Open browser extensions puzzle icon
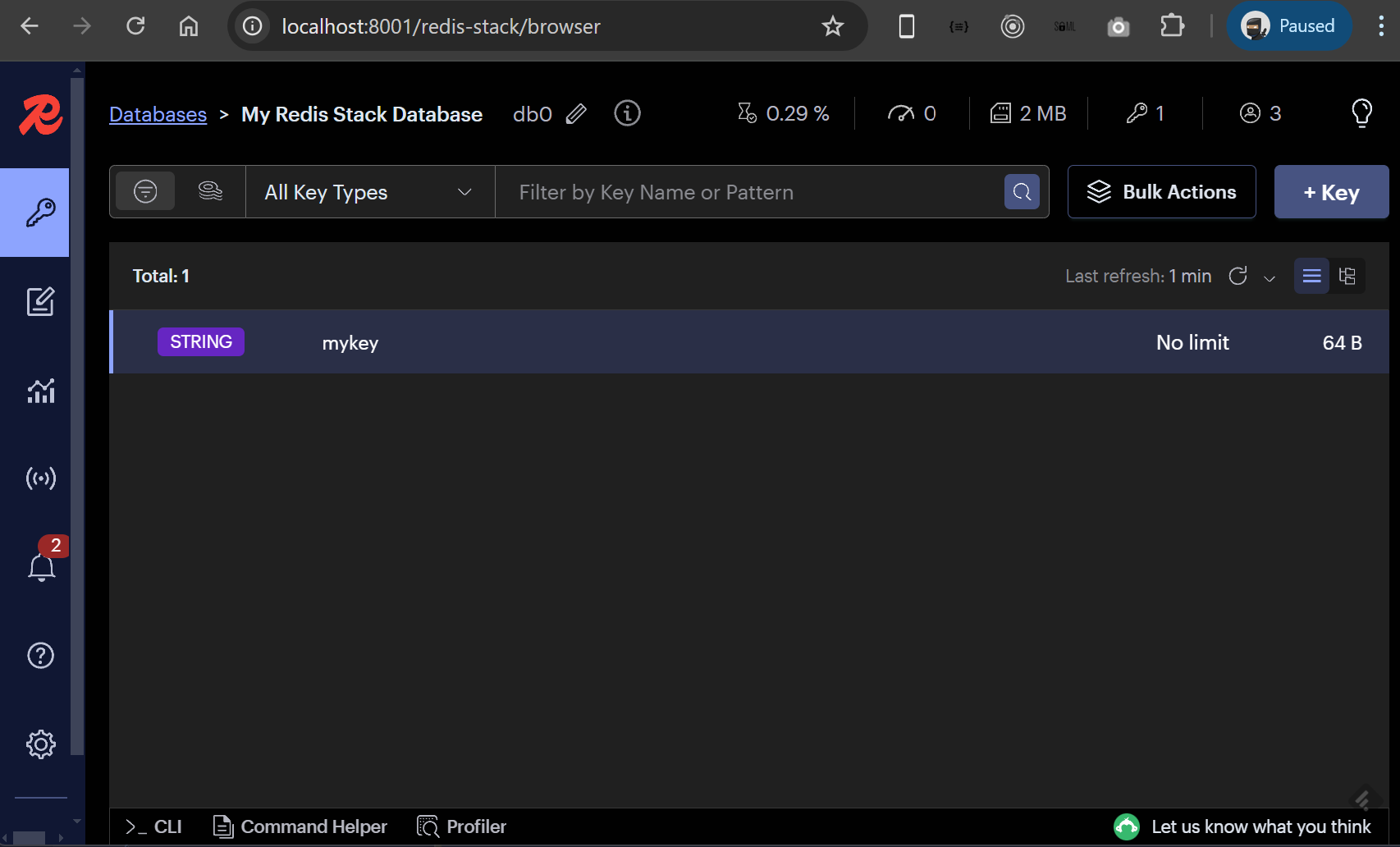 (x=1172, y=26)
